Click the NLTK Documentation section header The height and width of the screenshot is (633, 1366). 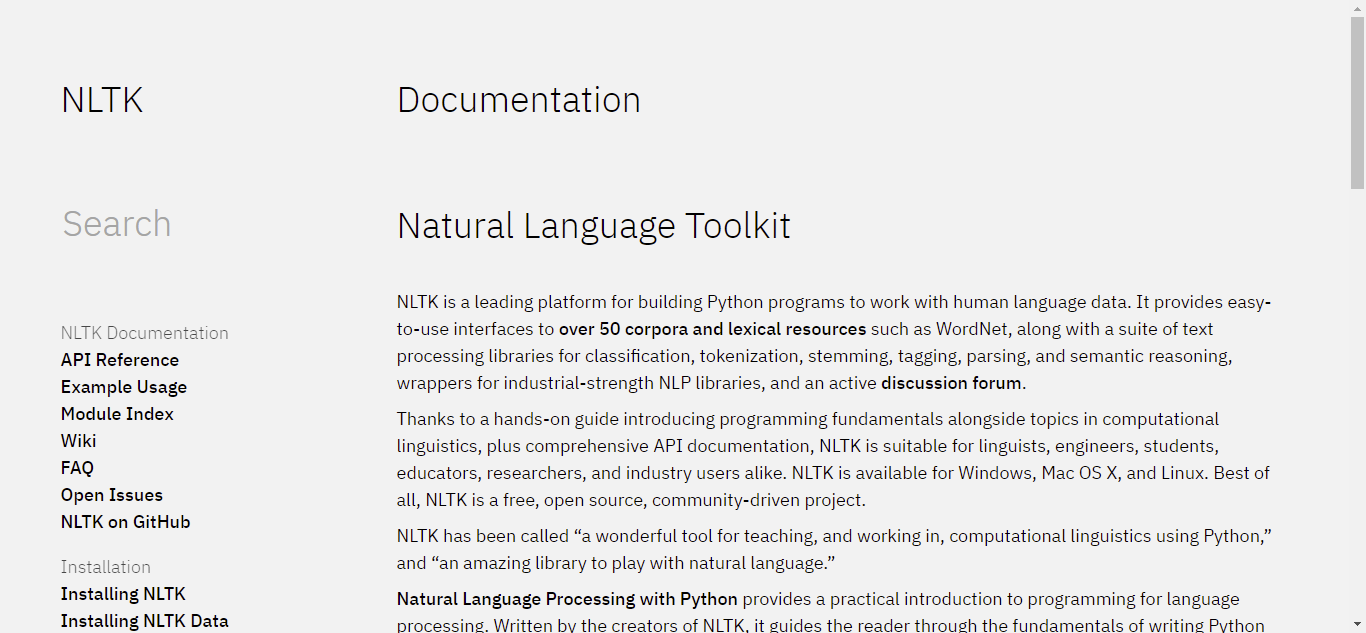[x=144, y=332]
